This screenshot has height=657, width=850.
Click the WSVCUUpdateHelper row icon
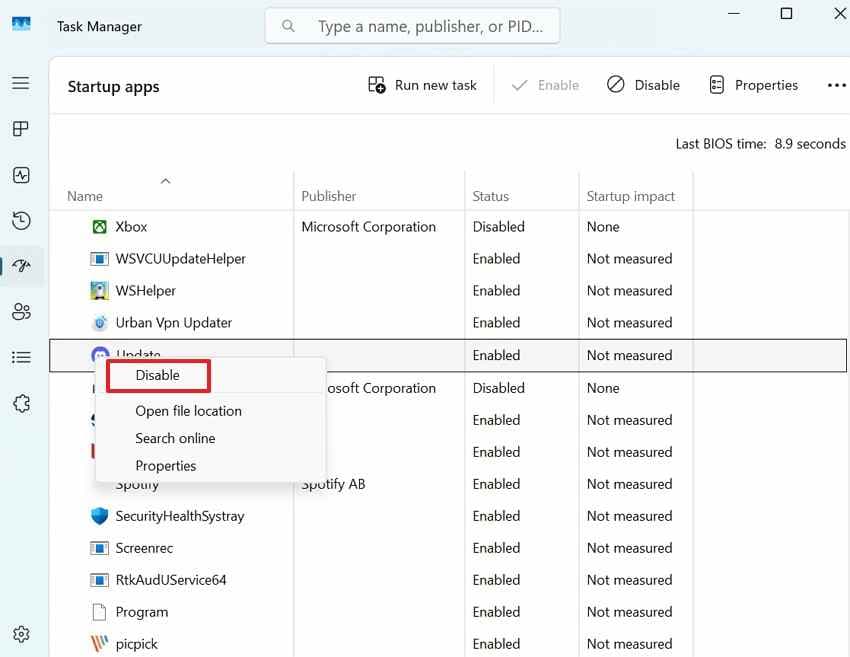coord(99,259)
